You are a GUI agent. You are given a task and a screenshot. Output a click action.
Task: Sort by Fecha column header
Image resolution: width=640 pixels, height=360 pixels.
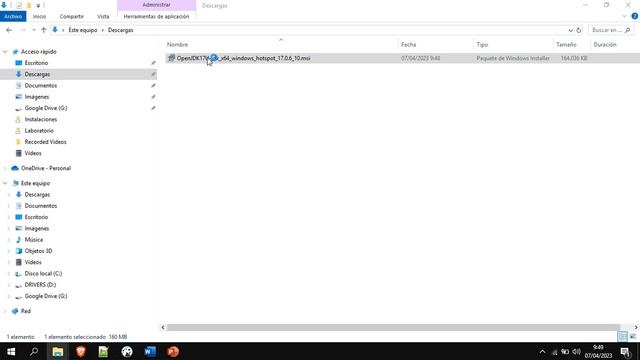tap(409, 44)
